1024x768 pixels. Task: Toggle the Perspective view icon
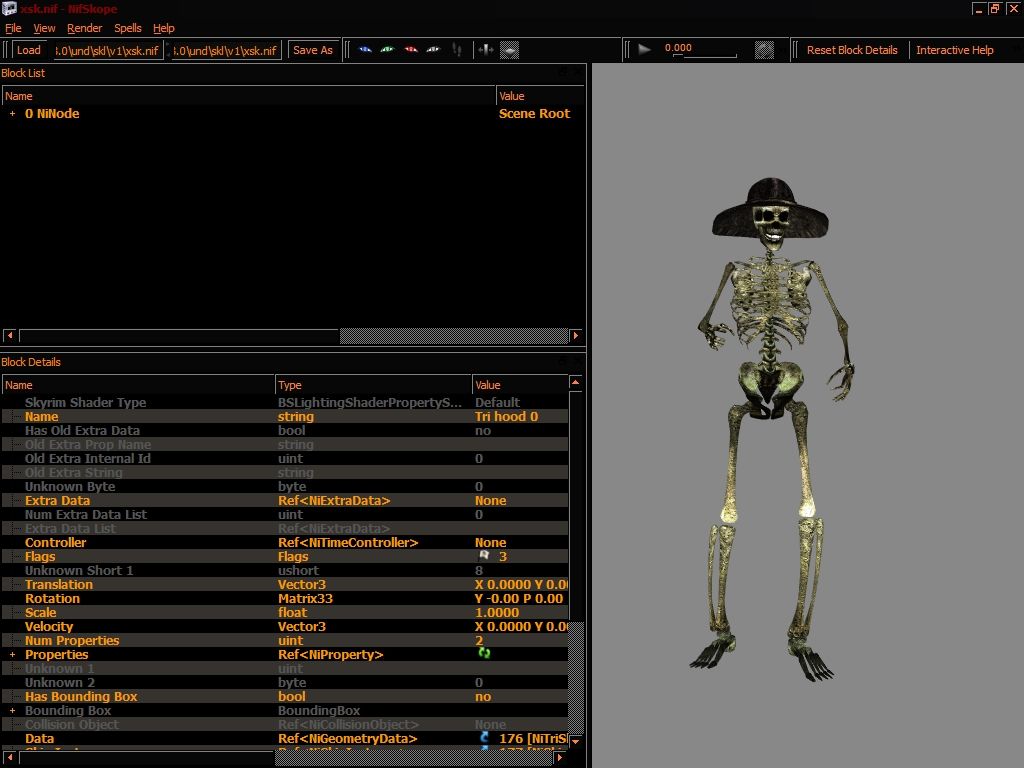point(509,50)
